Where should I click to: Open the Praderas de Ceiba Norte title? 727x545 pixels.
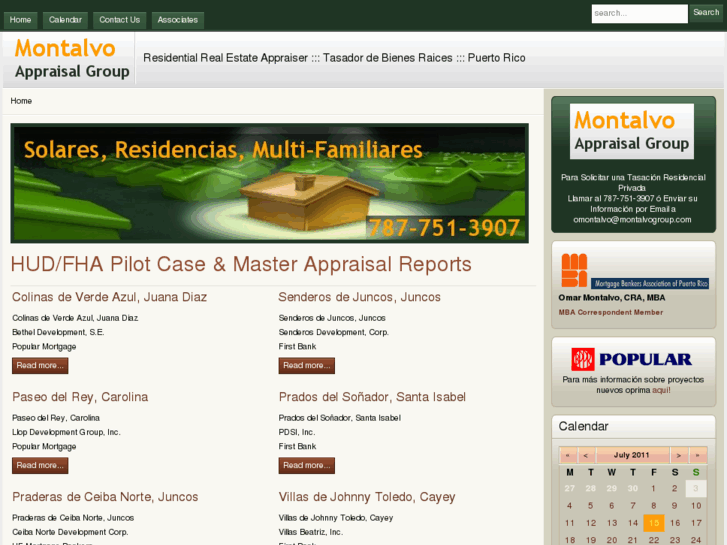point(105,497)
